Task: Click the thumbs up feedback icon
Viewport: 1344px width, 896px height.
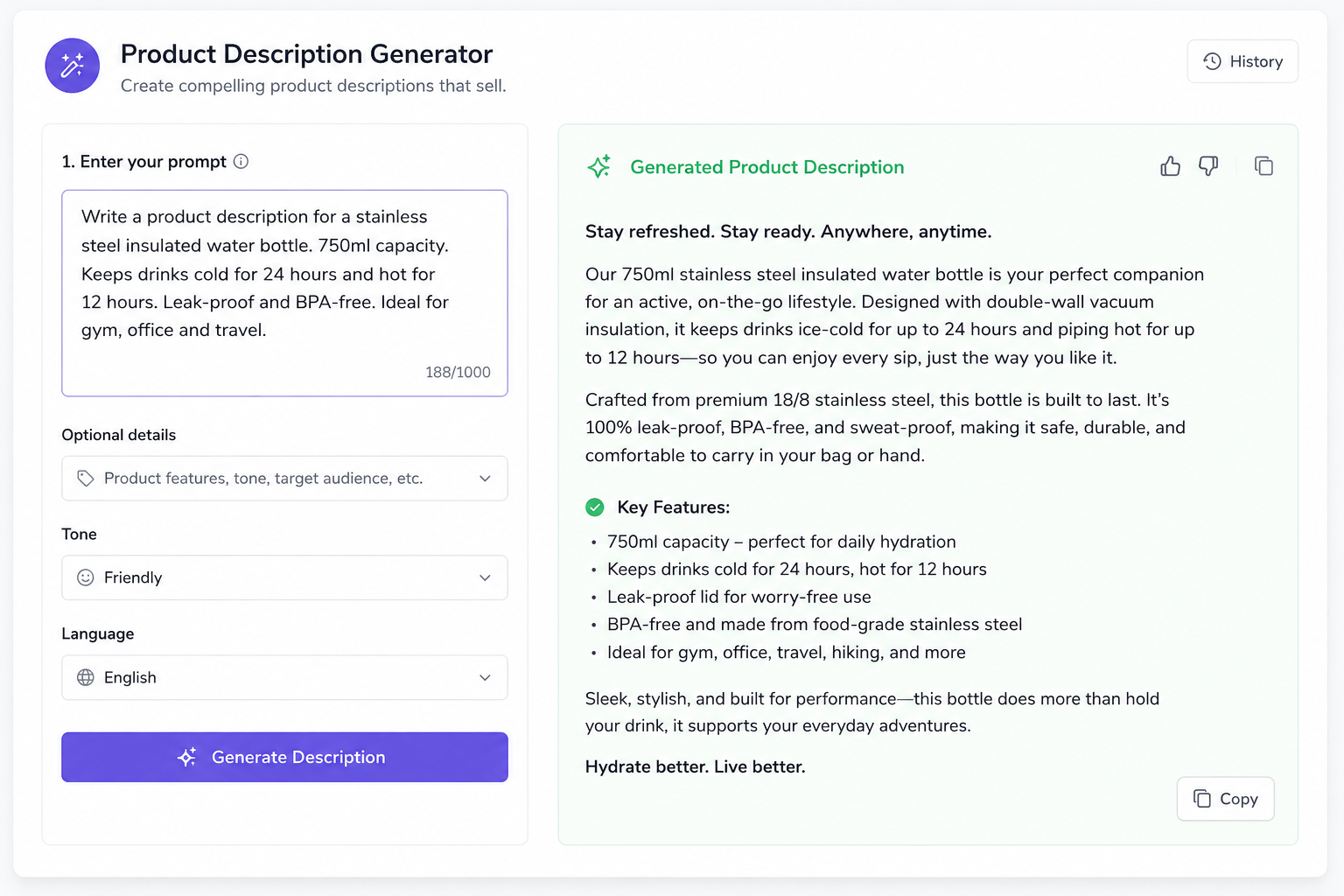Action: coord(1170,166)
